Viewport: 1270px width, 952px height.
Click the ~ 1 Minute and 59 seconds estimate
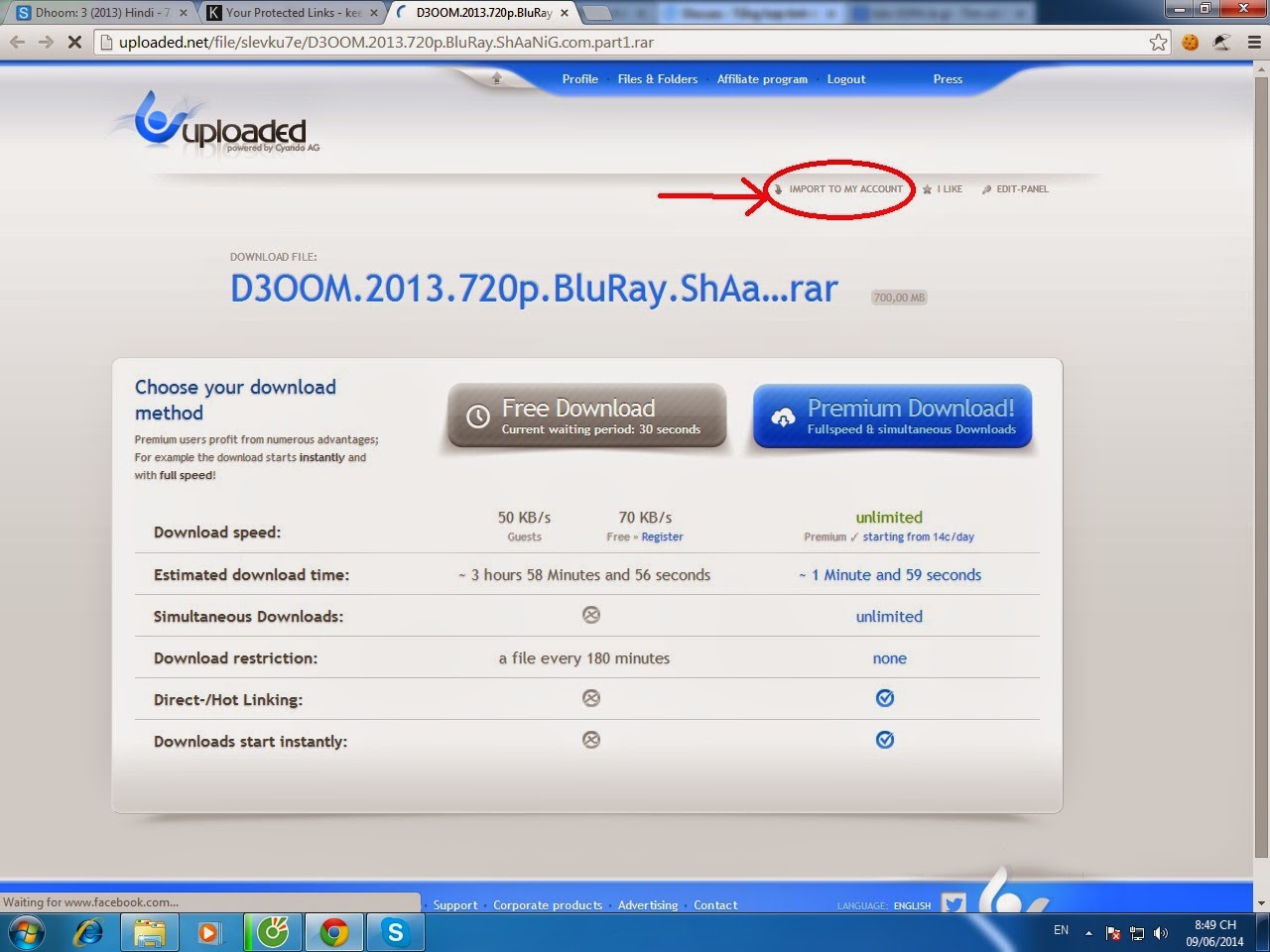coord(890,574)
